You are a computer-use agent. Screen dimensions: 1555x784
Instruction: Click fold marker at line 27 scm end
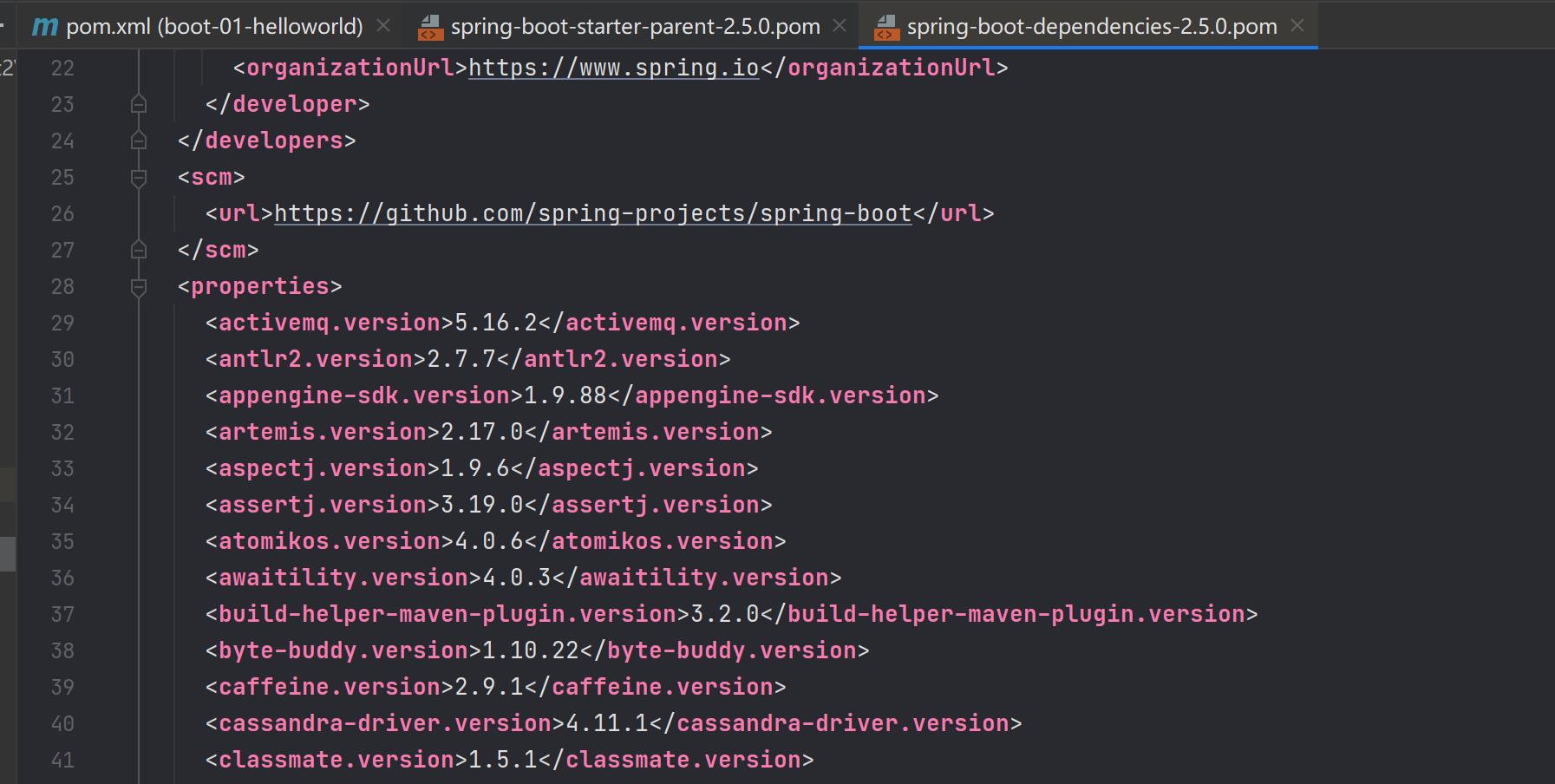pos(138,250)
